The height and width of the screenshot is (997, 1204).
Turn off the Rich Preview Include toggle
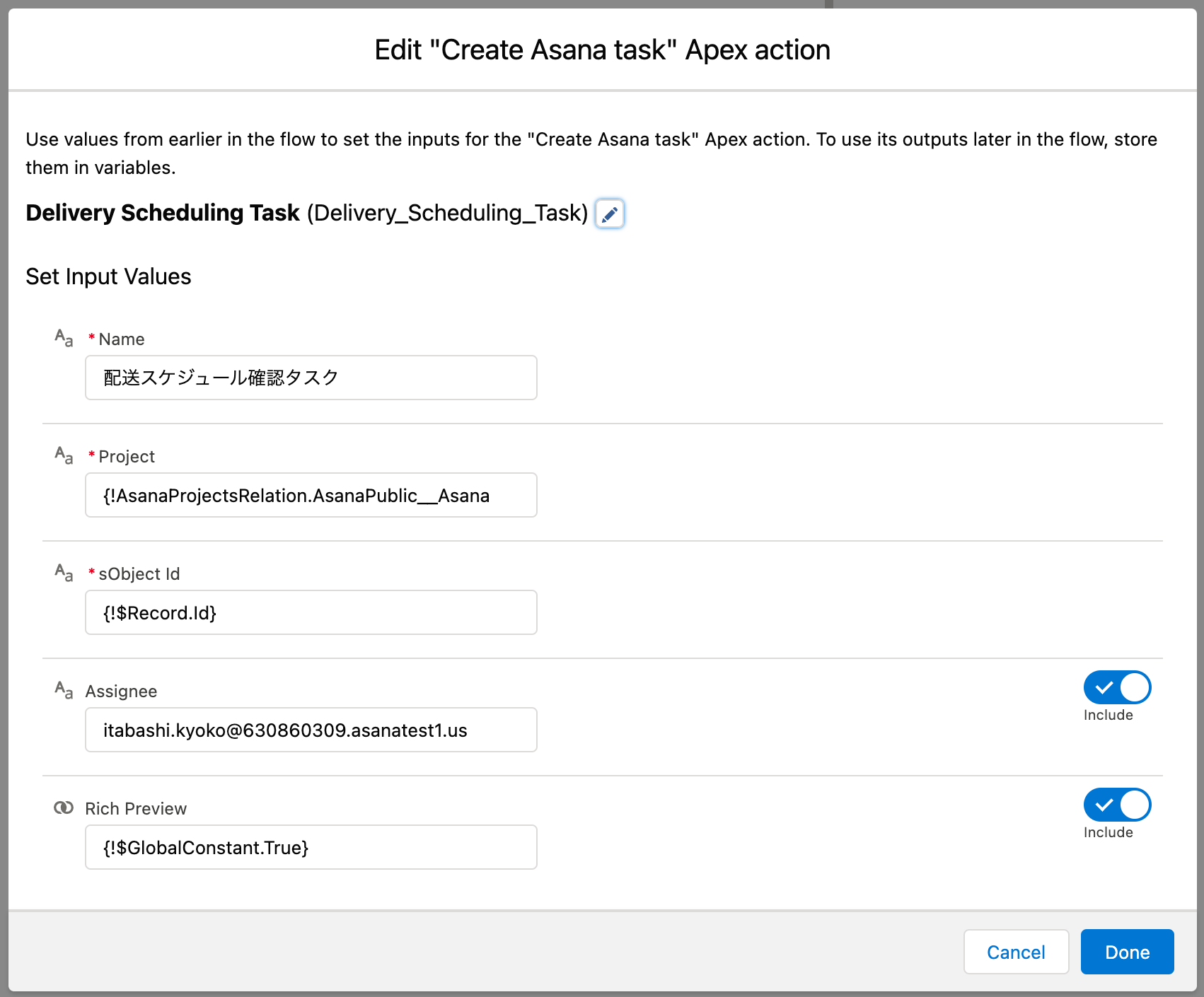click(x=1117, y=805)
